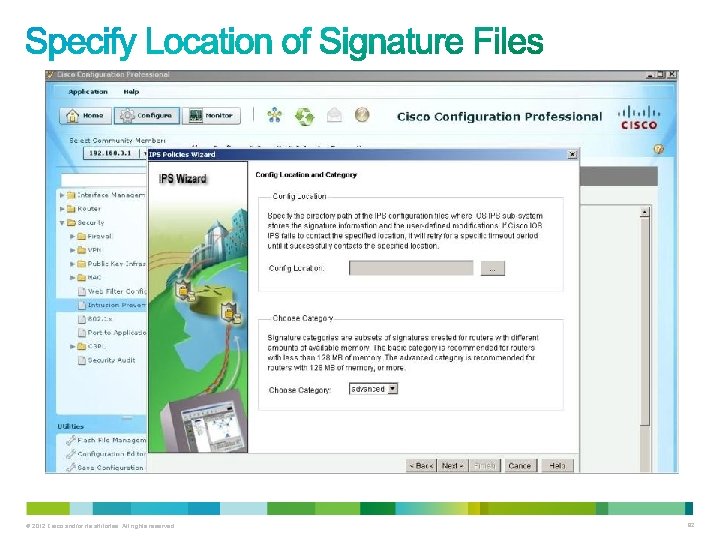720x540 pixels.
Task: Click the small help icon below Cisco logo
Action: 658,149
